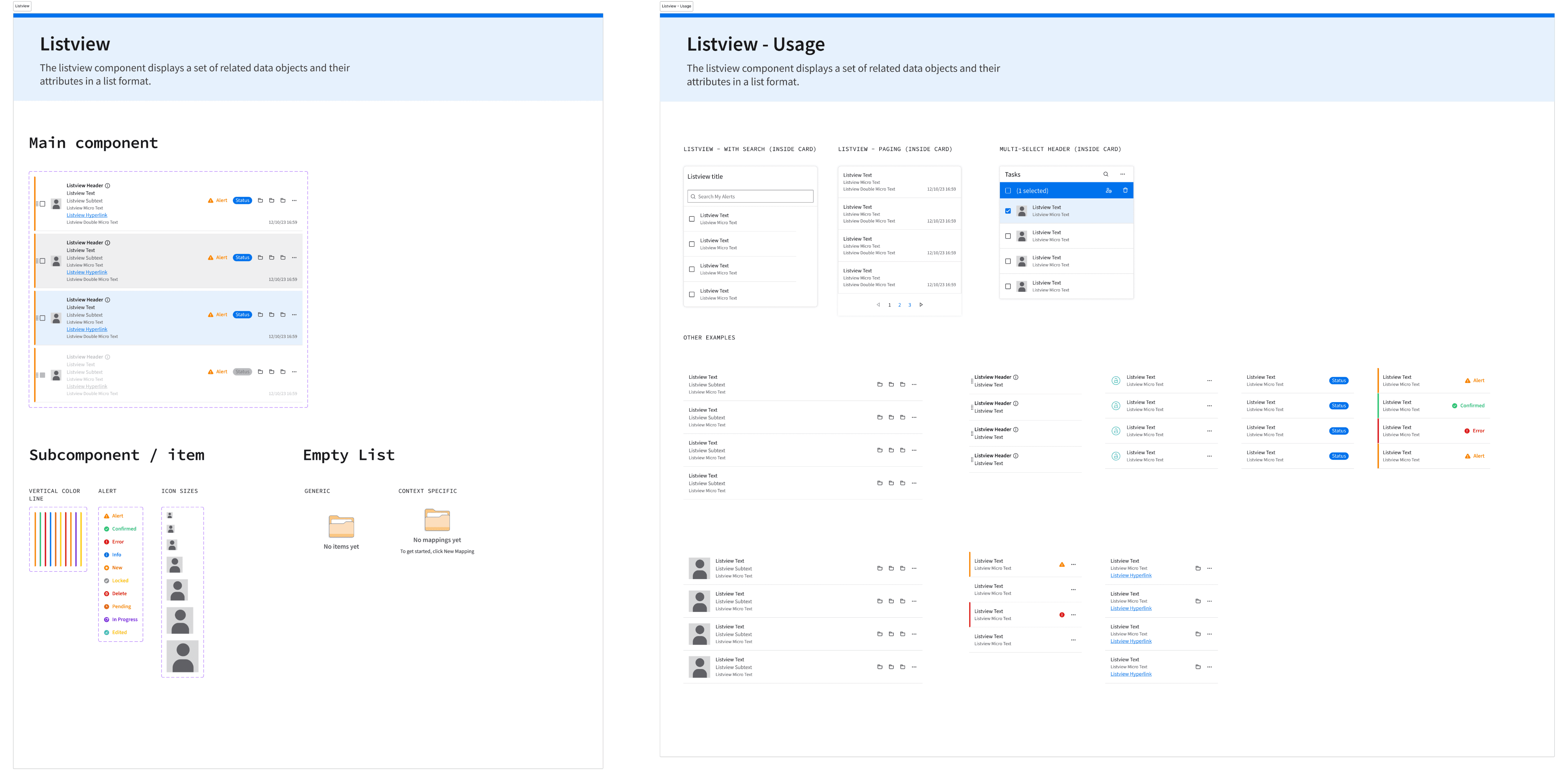
Task: Select the 'Listview - Usage' frame label tab
Action: point(676,6)
